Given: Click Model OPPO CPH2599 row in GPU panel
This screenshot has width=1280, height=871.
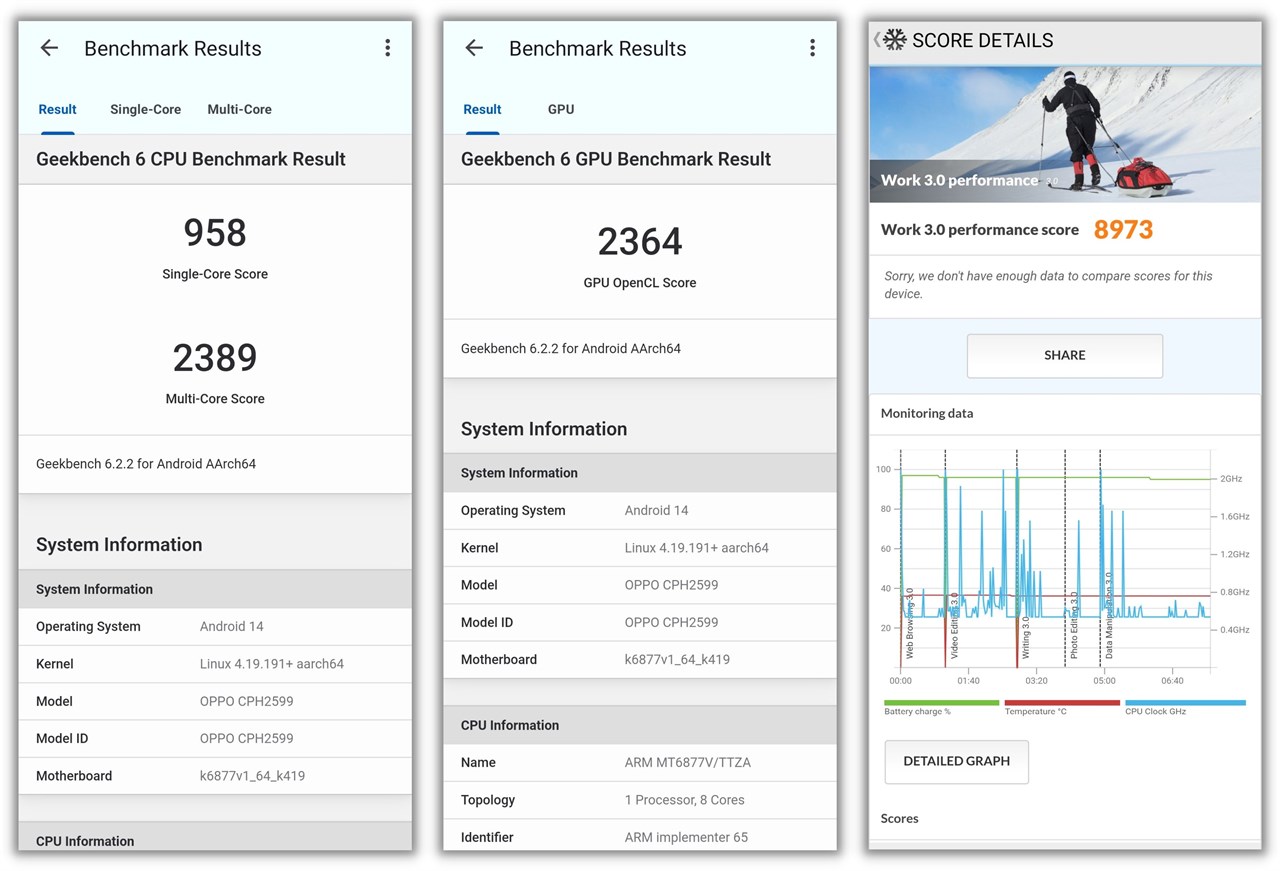Looking at the screenshot, I should pyautogui.click(x=640, y=585).
